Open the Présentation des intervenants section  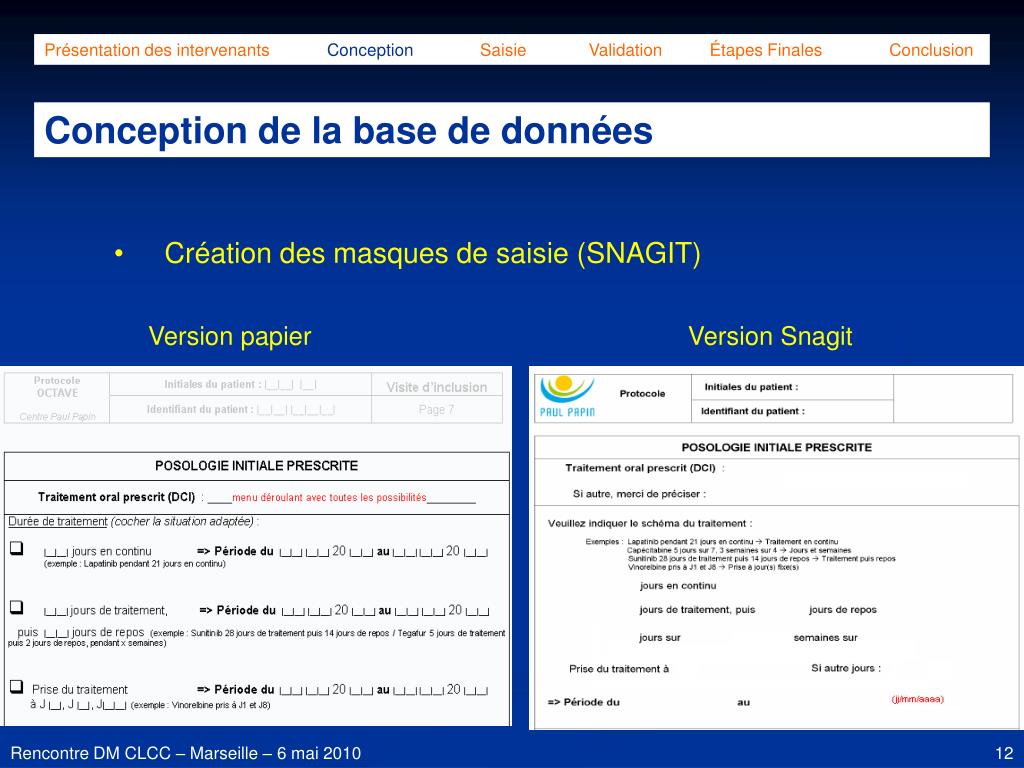pos(157,50)
